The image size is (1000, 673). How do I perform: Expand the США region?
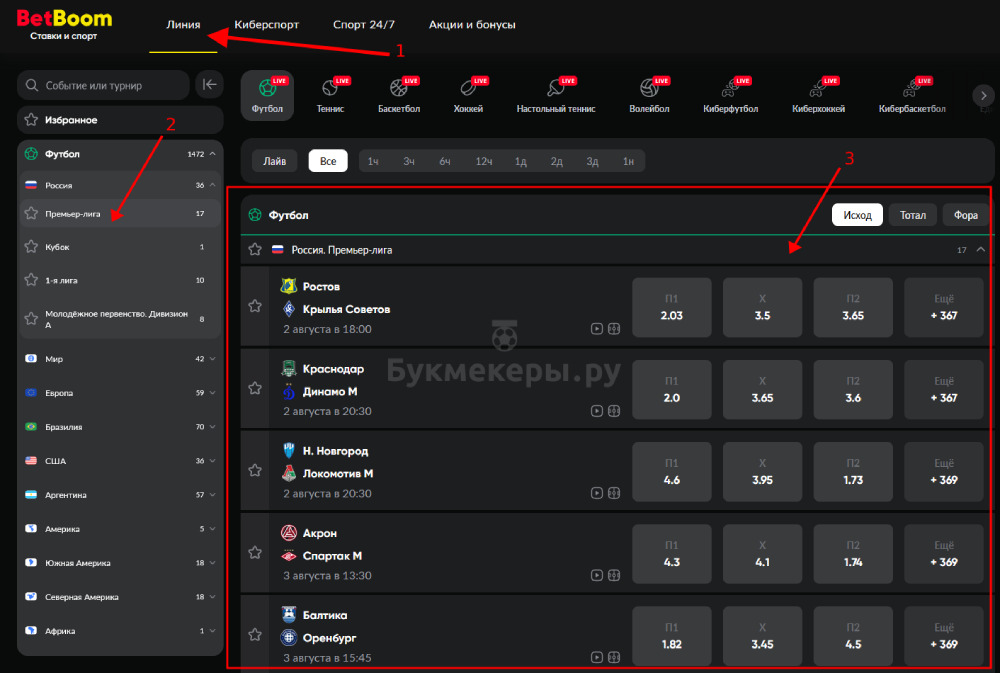coord(212,461)
